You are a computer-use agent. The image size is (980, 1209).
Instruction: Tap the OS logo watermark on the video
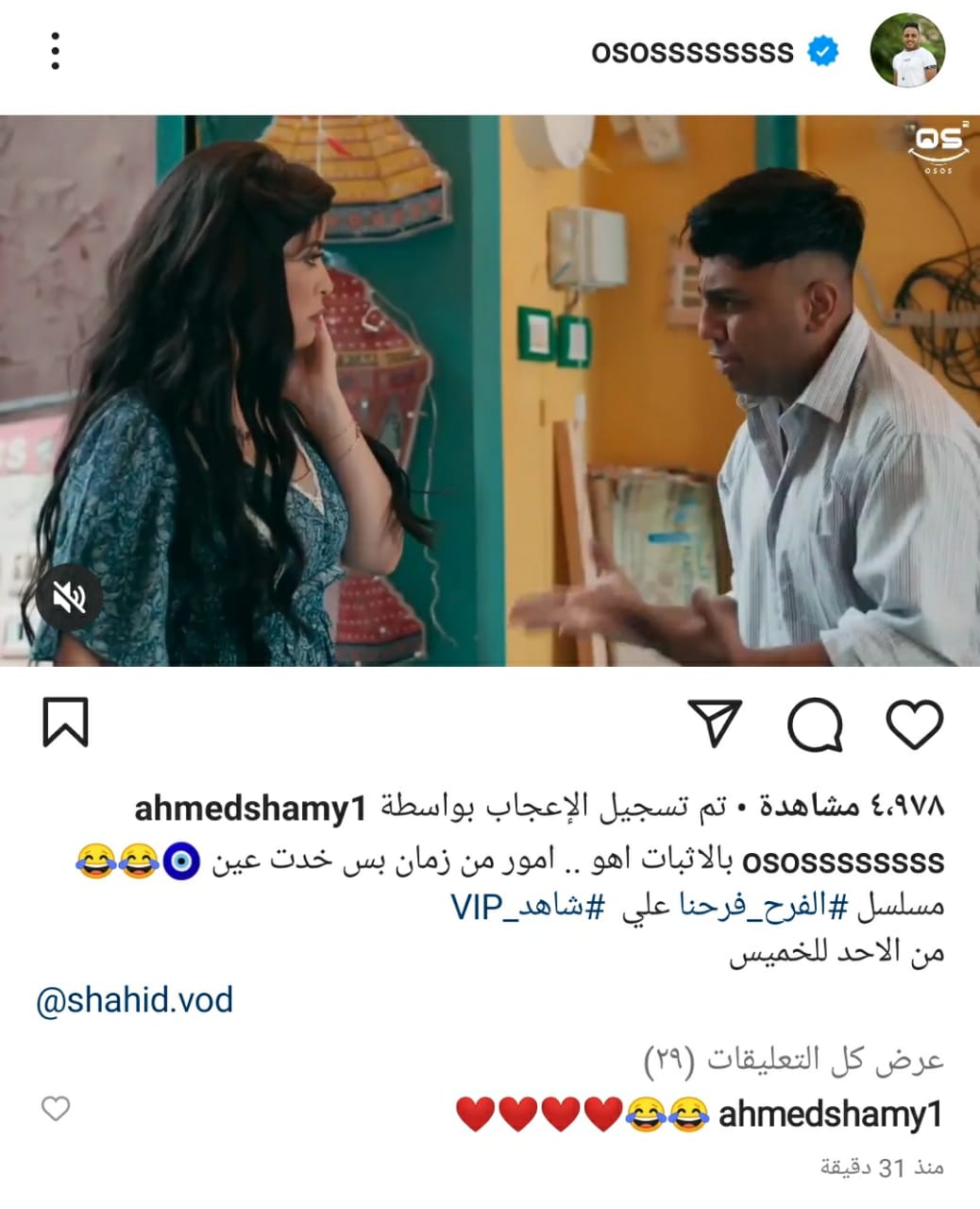[938, 147]
